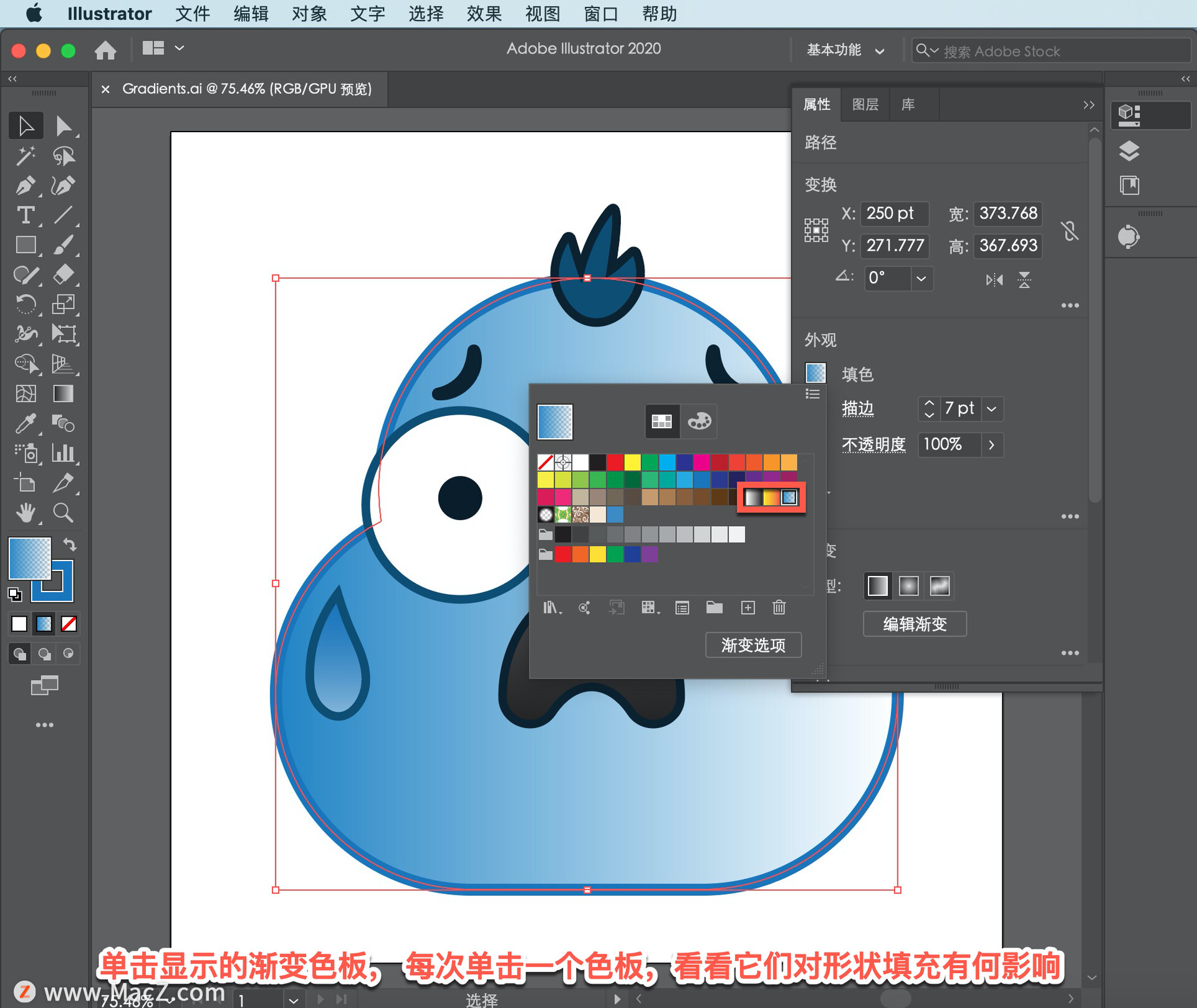Switch to the 图层 tab
Screen dimensions: 1197x1008
point(865,104)
